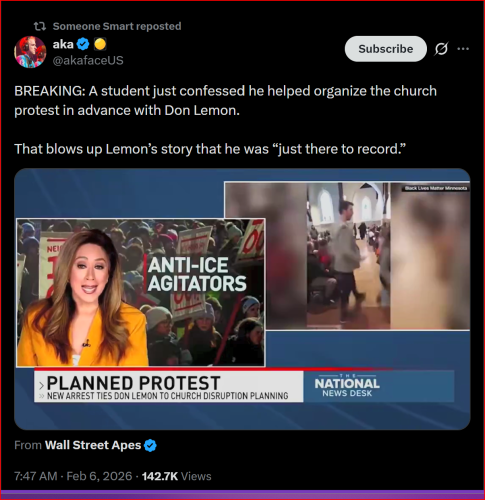Play the embedded news video
The width and height of the screenshot is (485, 500).
242,299
